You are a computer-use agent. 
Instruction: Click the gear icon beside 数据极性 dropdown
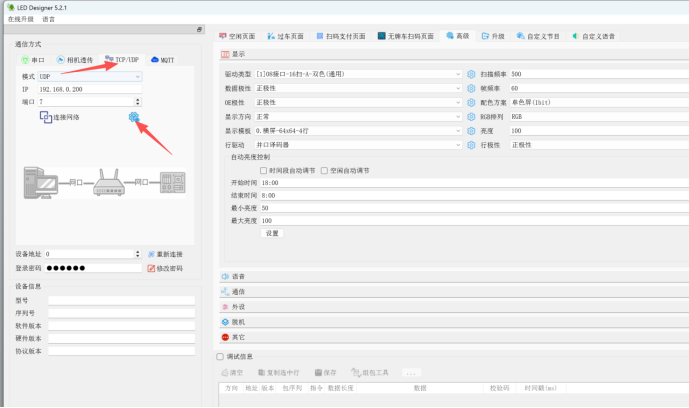point(471,88)
